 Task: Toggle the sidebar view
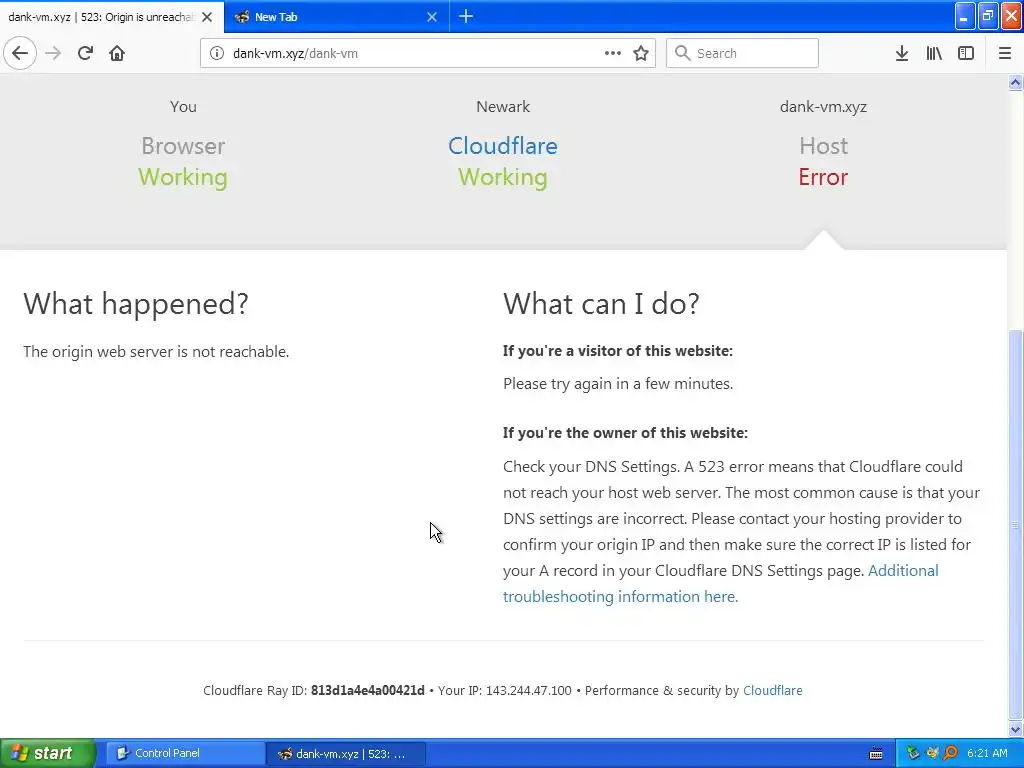pos(966,54)
